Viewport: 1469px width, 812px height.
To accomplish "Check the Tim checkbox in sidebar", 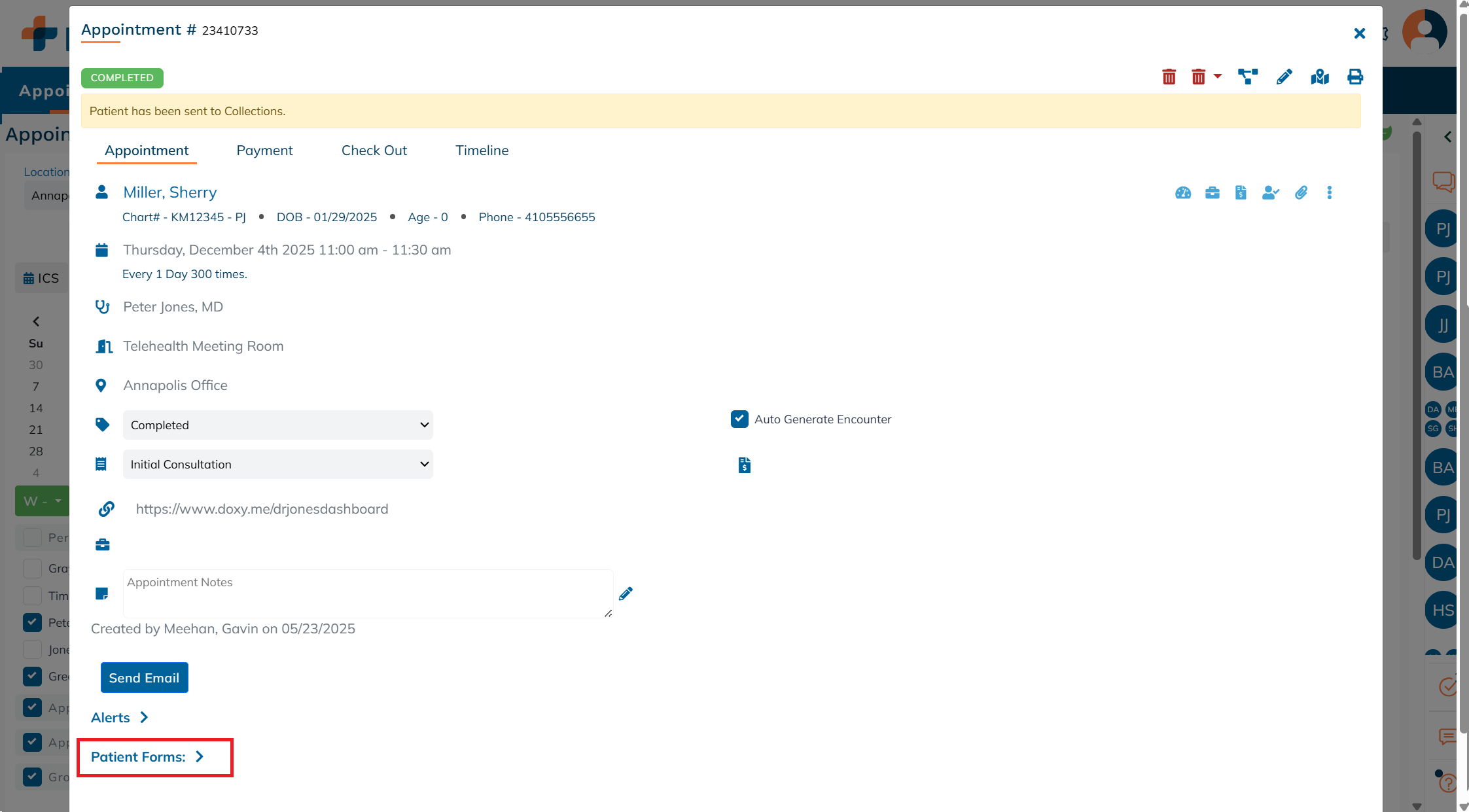I will (x=32, y=595).
